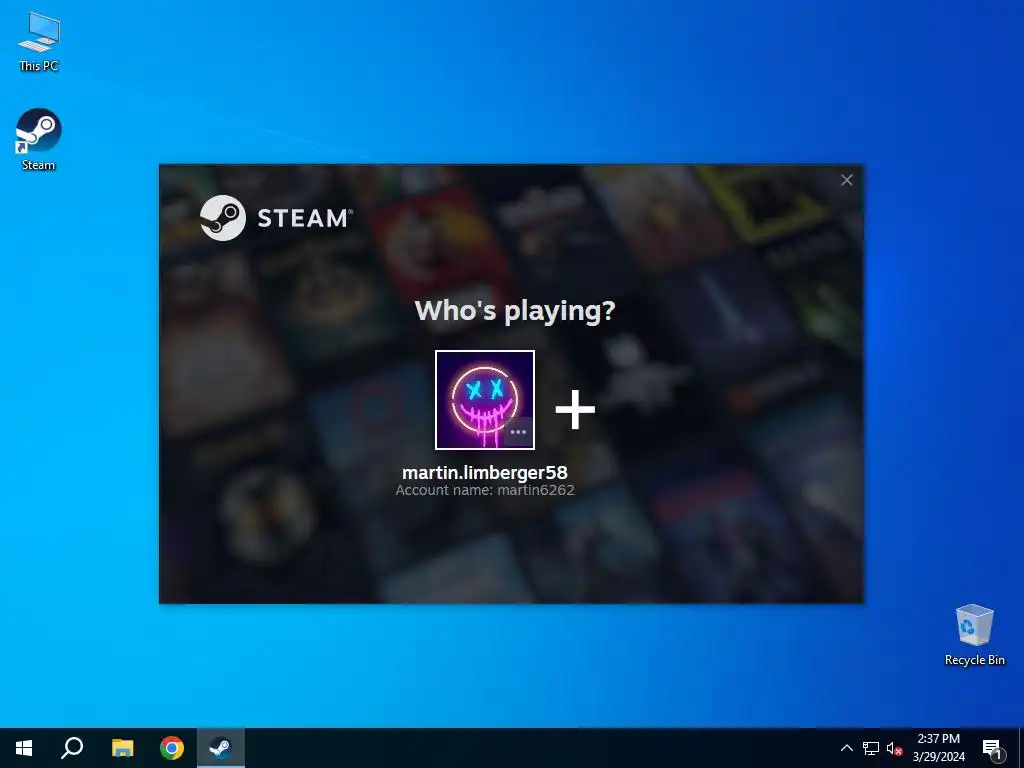Click the 'Account name: martin6262' text
Image resolution: width=1024 pixels, height=768 pixels.
coord(485,490)
